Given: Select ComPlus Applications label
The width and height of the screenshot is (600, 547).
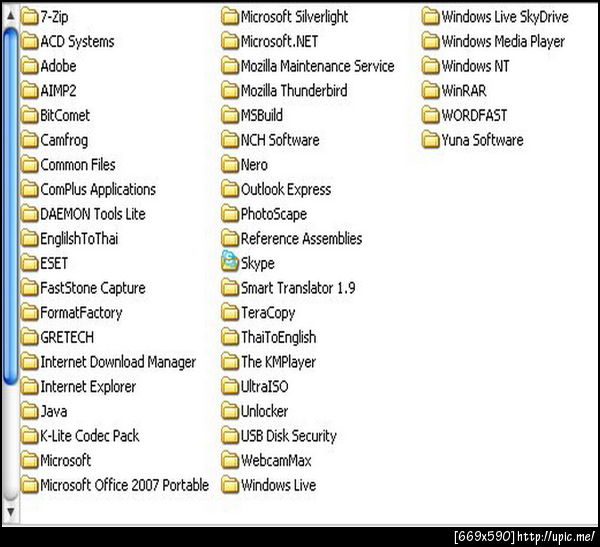Looking at the screenshot, I should coord(98,190).
